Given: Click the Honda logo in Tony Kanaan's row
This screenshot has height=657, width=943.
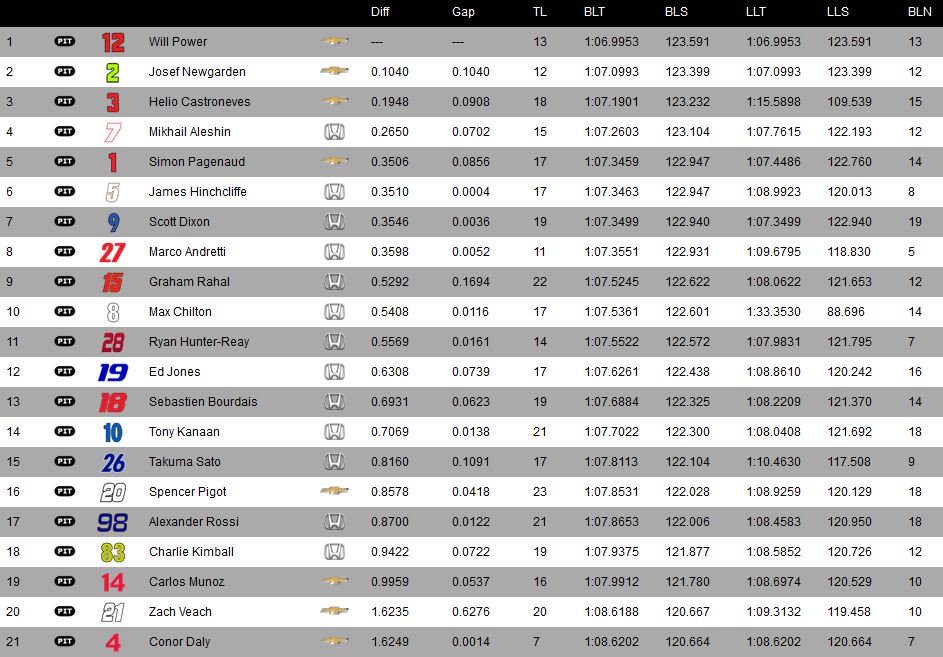Looking at the screenshot, I should [x=334, y=431].
